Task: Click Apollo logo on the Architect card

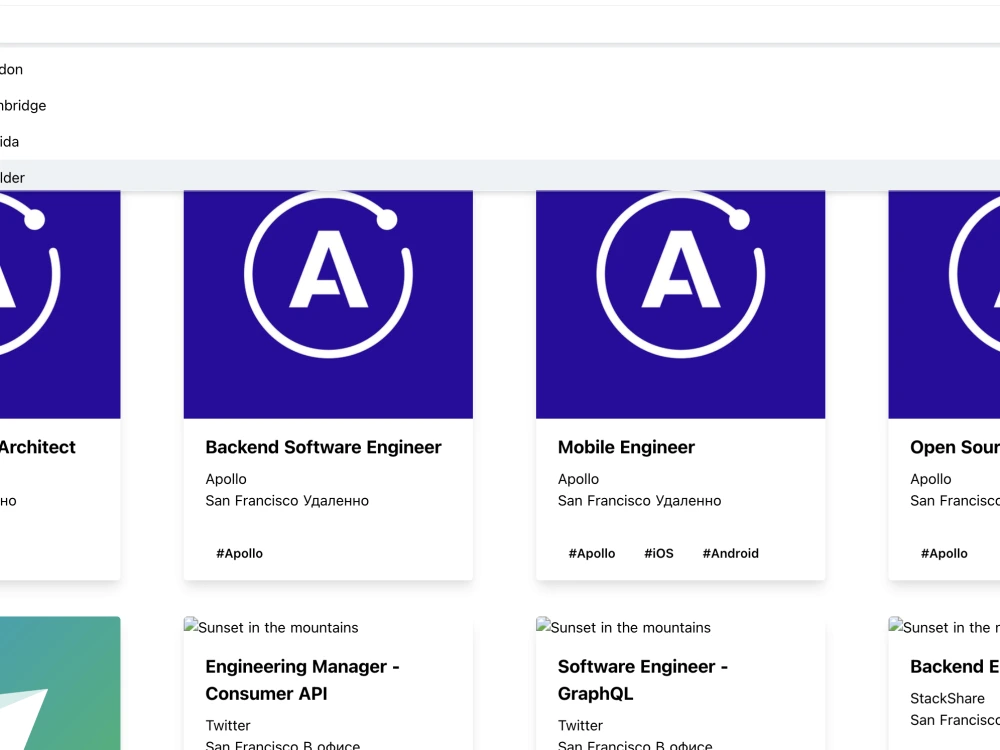Action: point(60,304)
